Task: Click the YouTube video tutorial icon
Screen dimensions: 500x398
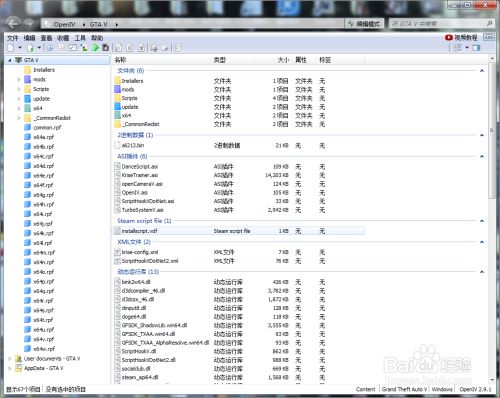Action: (x=448, y=38)
